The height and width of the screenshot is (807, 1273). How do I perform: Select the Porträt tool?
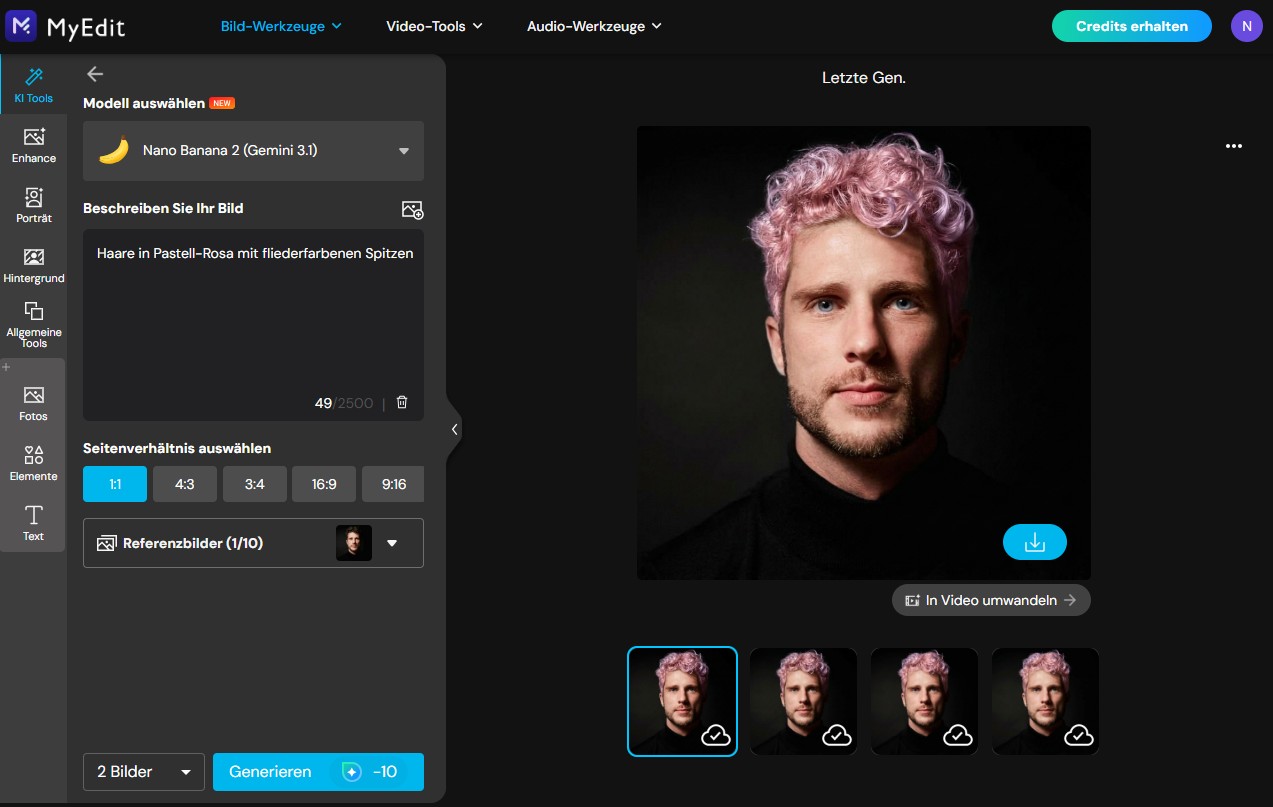pos(33,205)
